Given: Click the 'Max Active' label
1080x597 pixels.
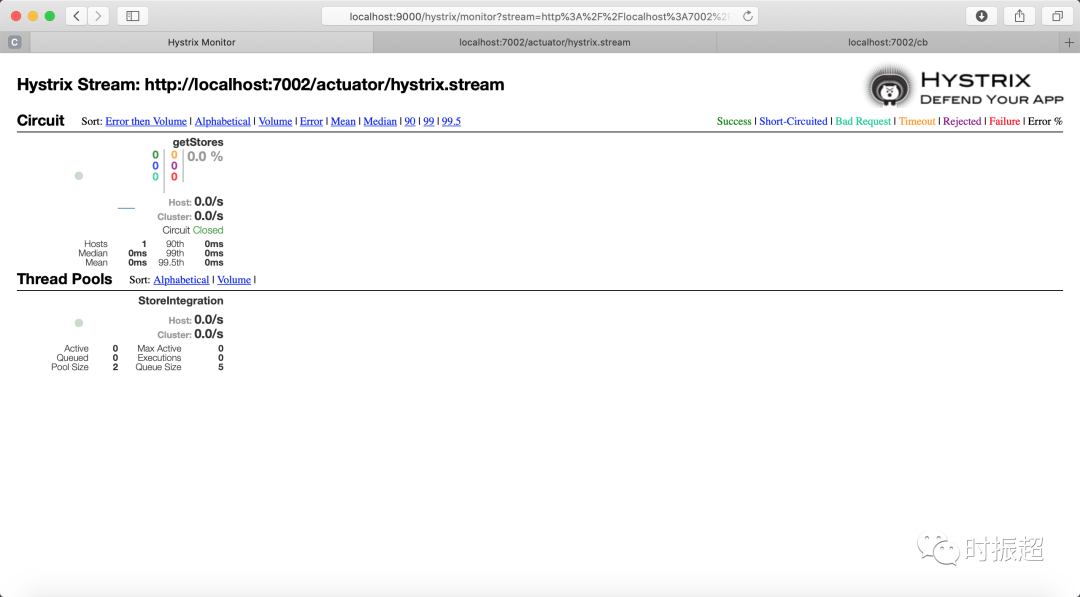Looking at the screenshot, I should coord(159,348).
